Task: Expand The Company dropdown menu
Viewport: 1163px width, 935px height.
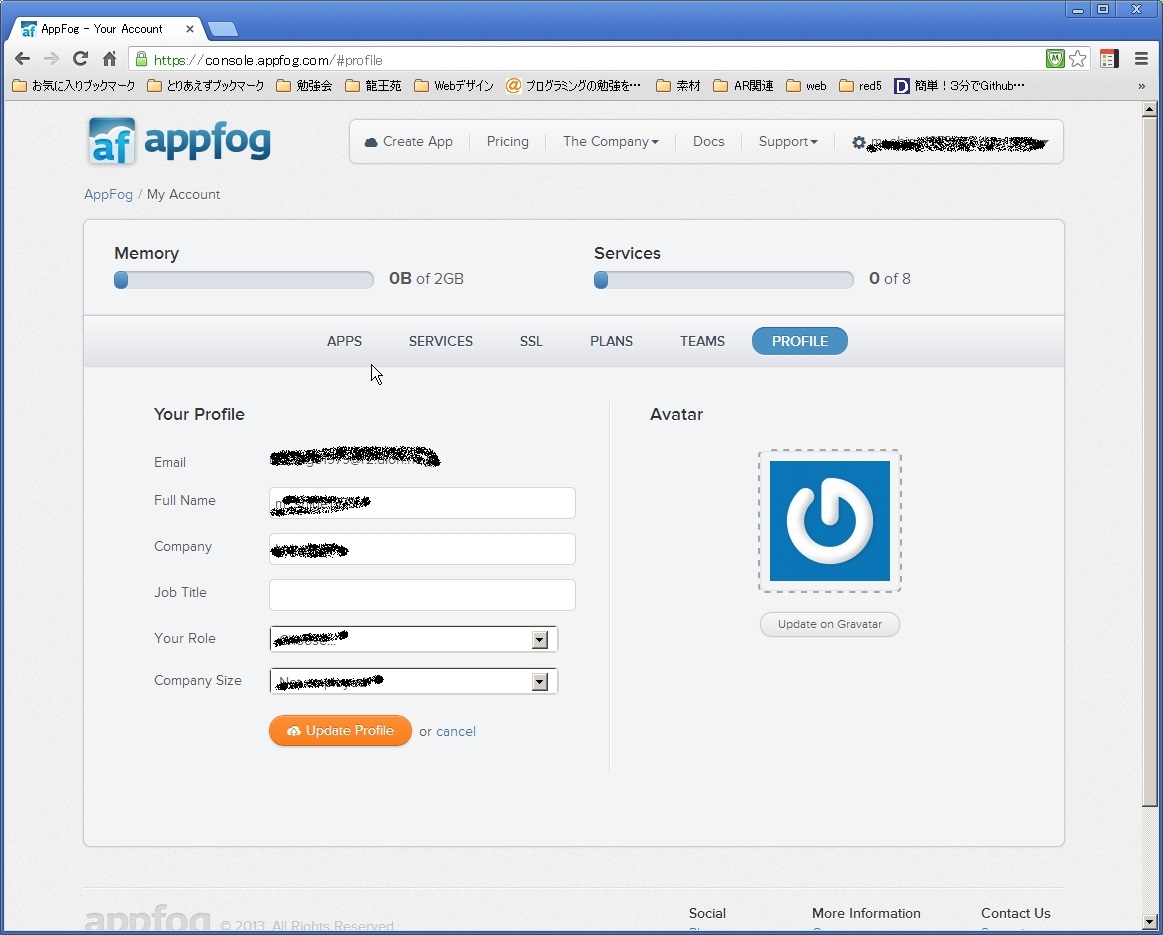Action: point(610,142)
